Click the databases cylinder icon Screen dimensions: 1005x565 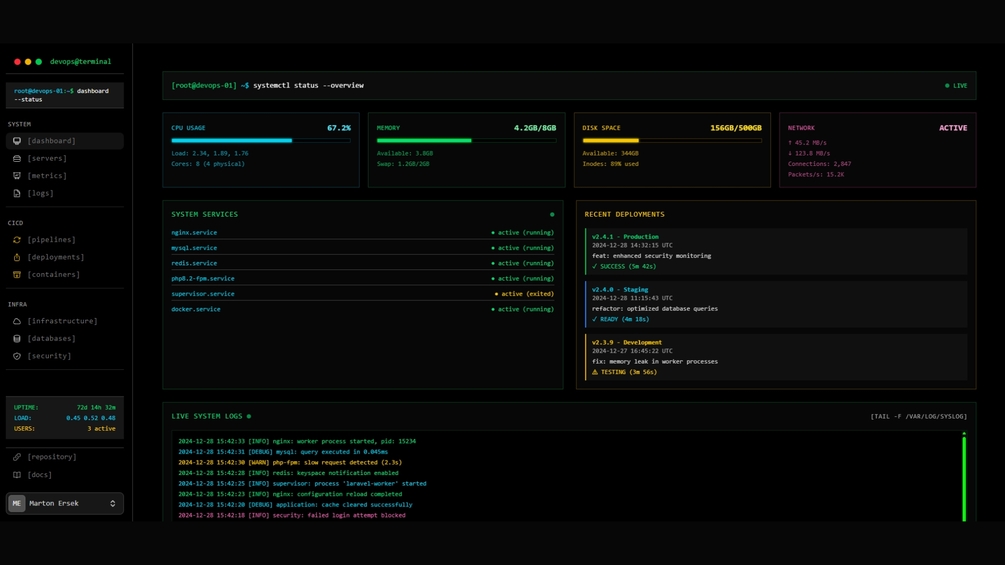(x=17, y=338)
